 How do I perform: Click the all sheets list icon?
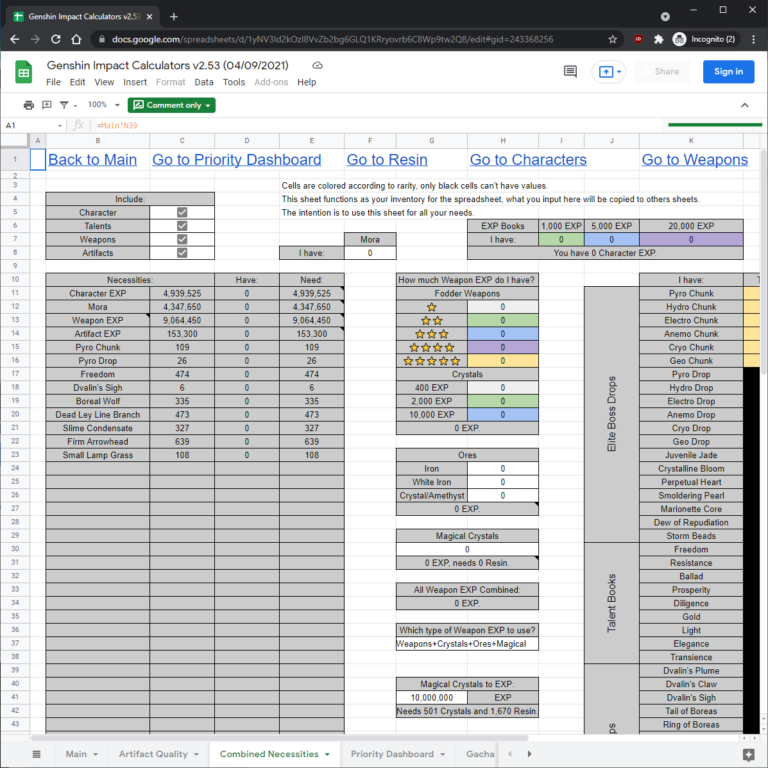pyautogui.click(x=36, y=754)
